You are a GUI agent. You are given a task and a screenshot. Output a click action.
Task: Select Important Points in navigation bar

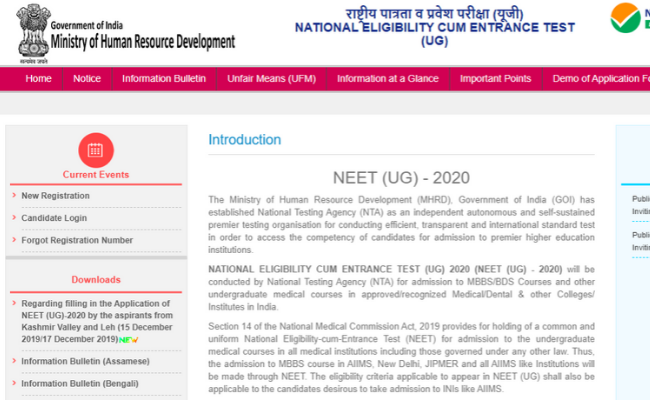click(495, 79)
